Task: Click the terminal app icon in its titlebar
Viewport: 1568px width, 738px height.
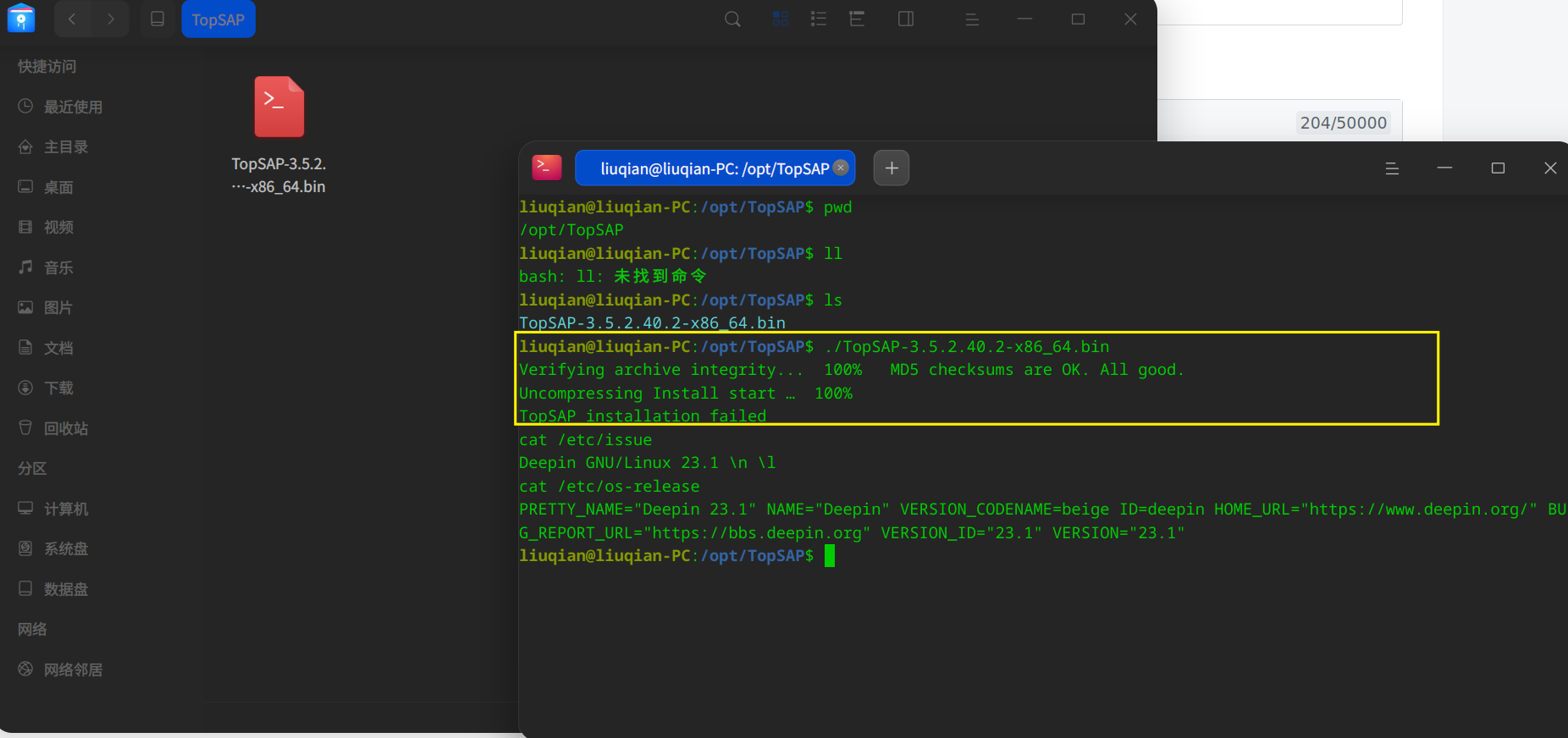Action: (547, 168)
